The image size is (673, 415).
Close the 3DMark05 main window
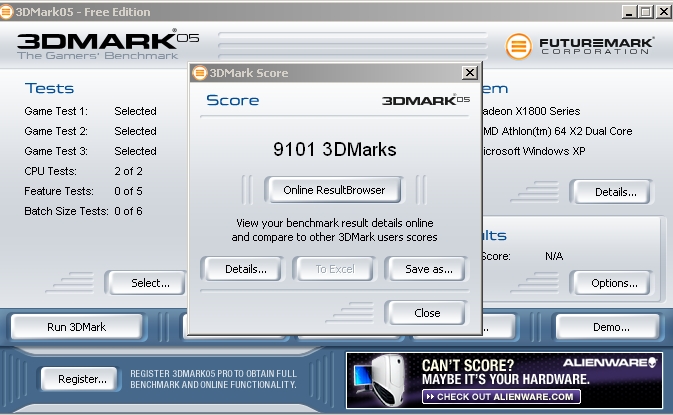click(663, 12)
